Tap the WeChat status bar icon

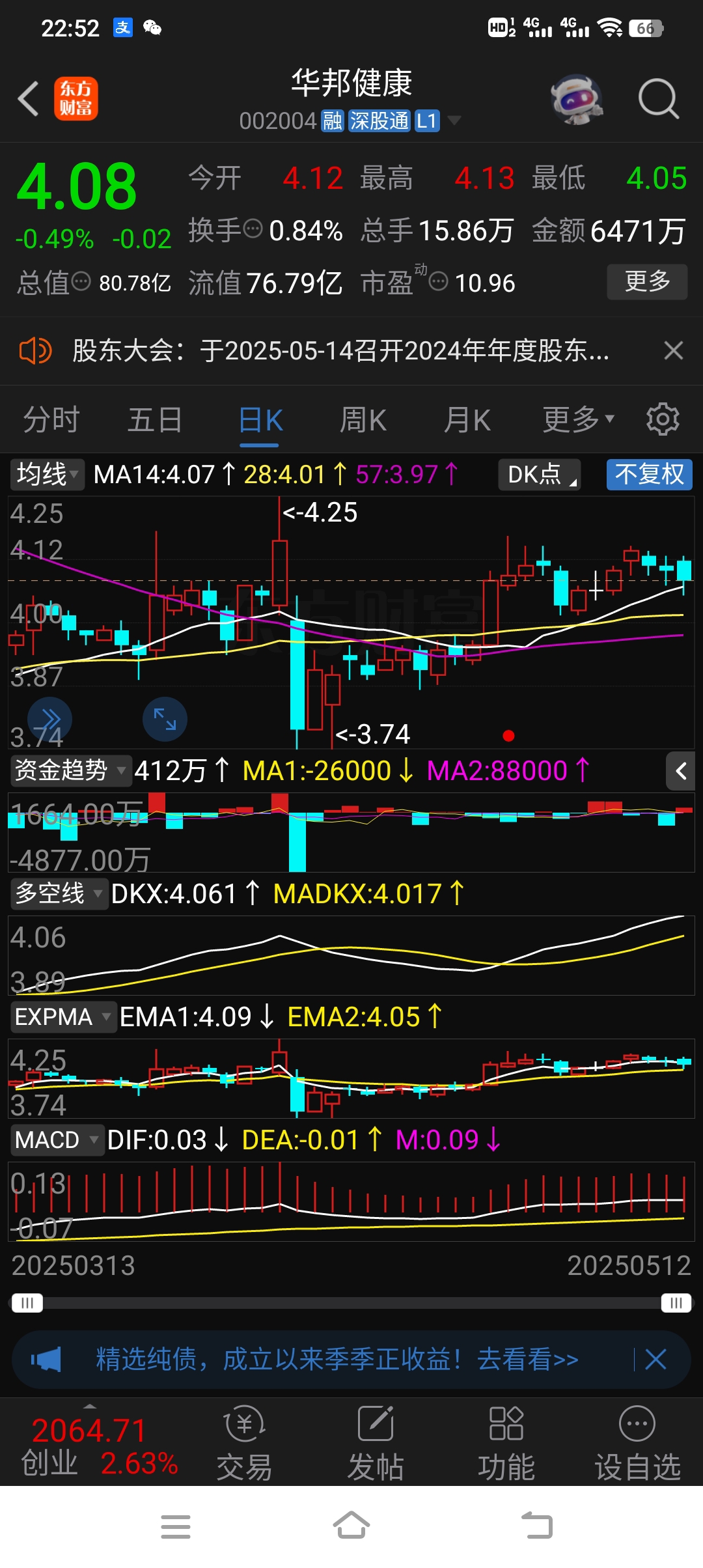coord(152,27)
